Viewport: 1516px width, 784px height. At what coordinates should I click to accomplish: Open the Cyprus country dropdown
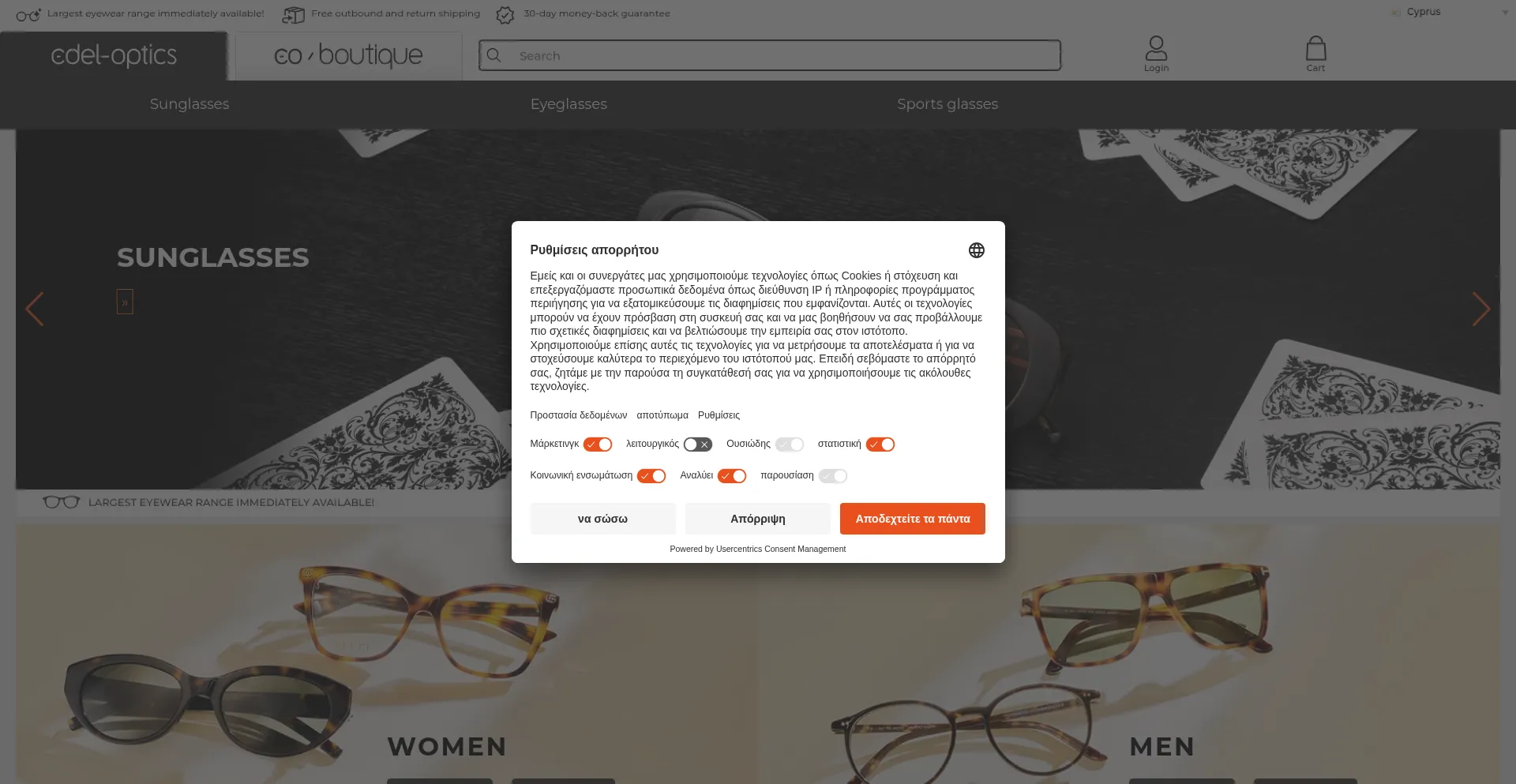(x=1450, y=12)
